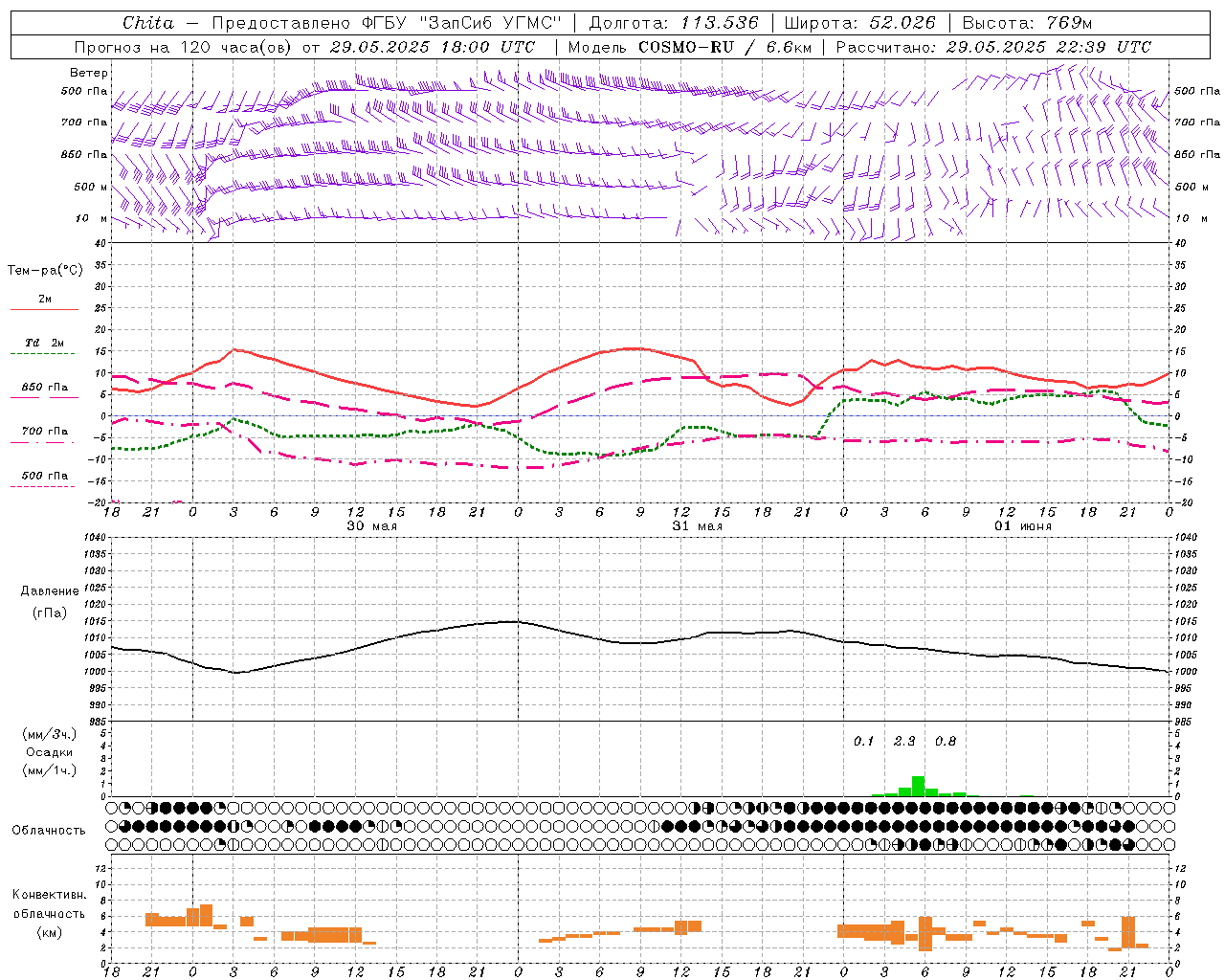The height and width of the screenshot is (980, 1225).
Task: Click the station name "Chita" in header
Action: [148, 23]
